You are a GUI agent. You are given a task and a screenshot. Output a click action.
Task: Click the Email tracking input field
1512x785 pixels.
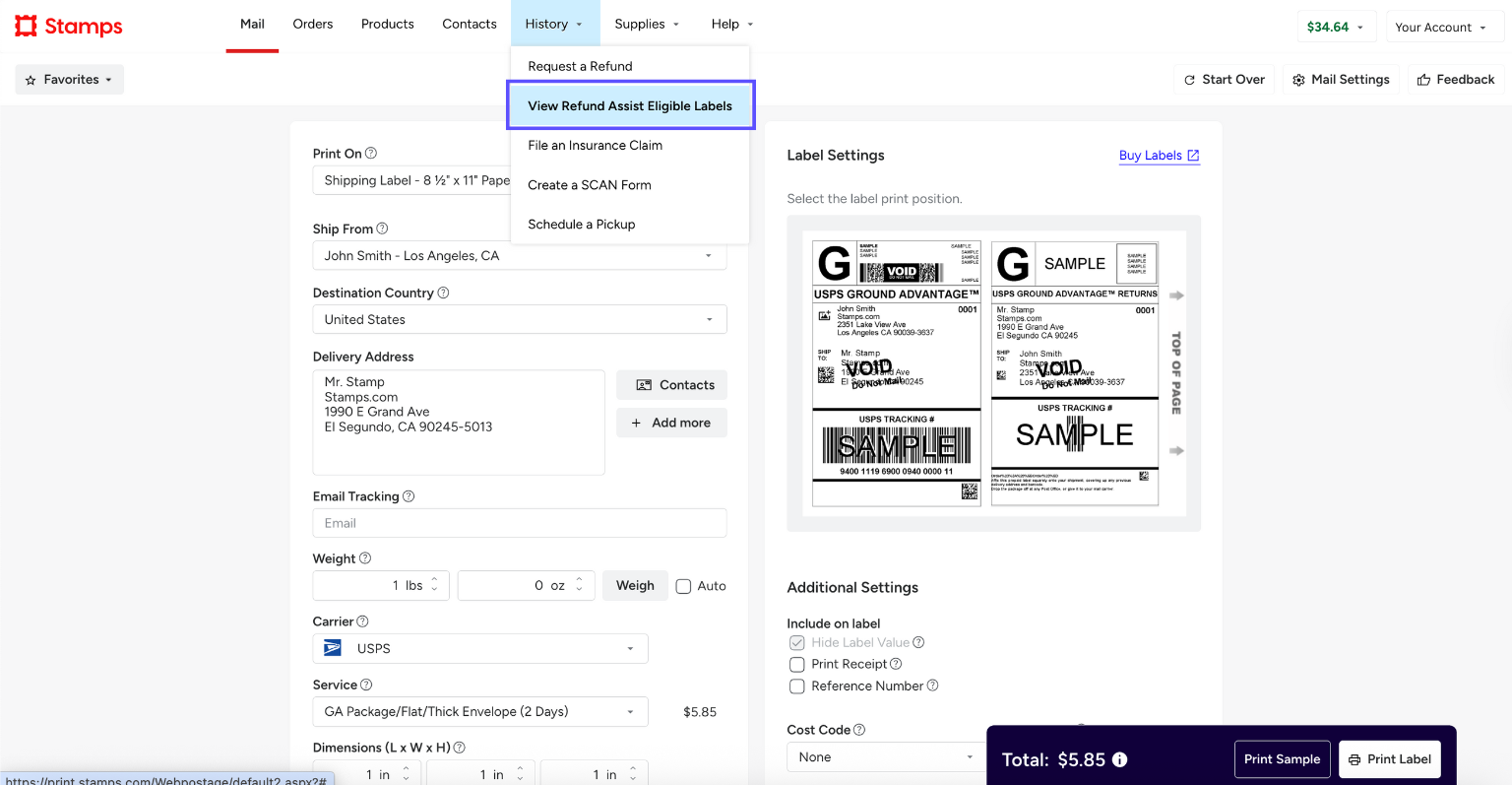pos(520,523)
